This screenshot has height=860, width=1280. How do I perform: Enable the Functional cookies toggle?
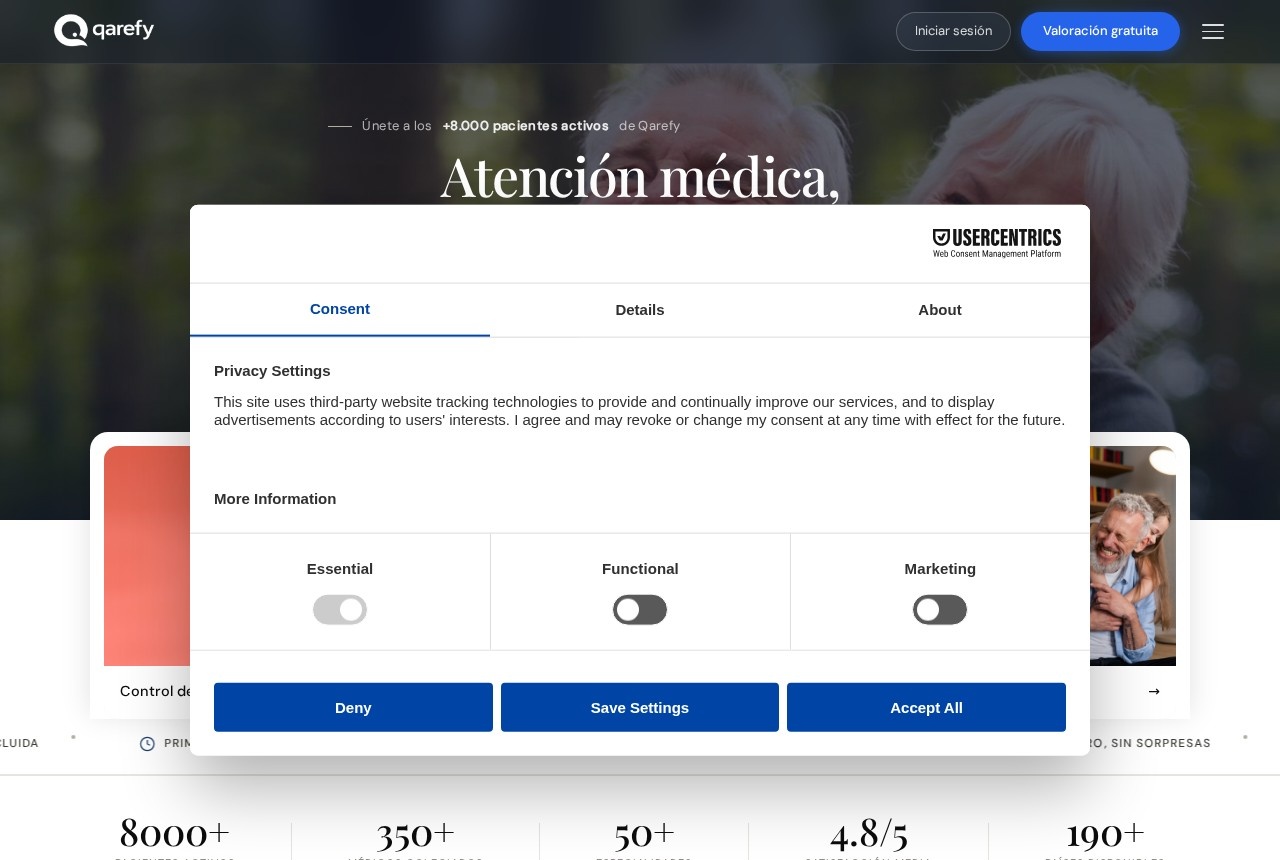pyautogui.click(x=640, y=610)
